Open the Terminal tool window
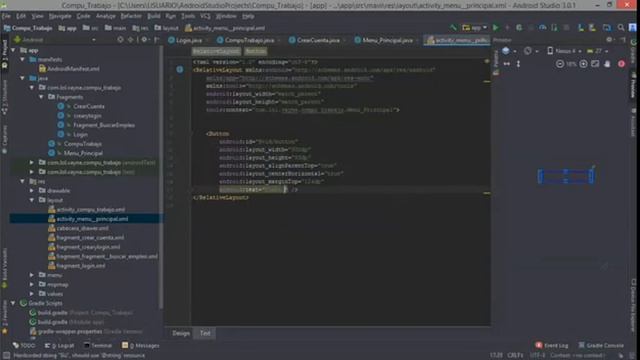The image size is (640, 360). pos(98,345)
